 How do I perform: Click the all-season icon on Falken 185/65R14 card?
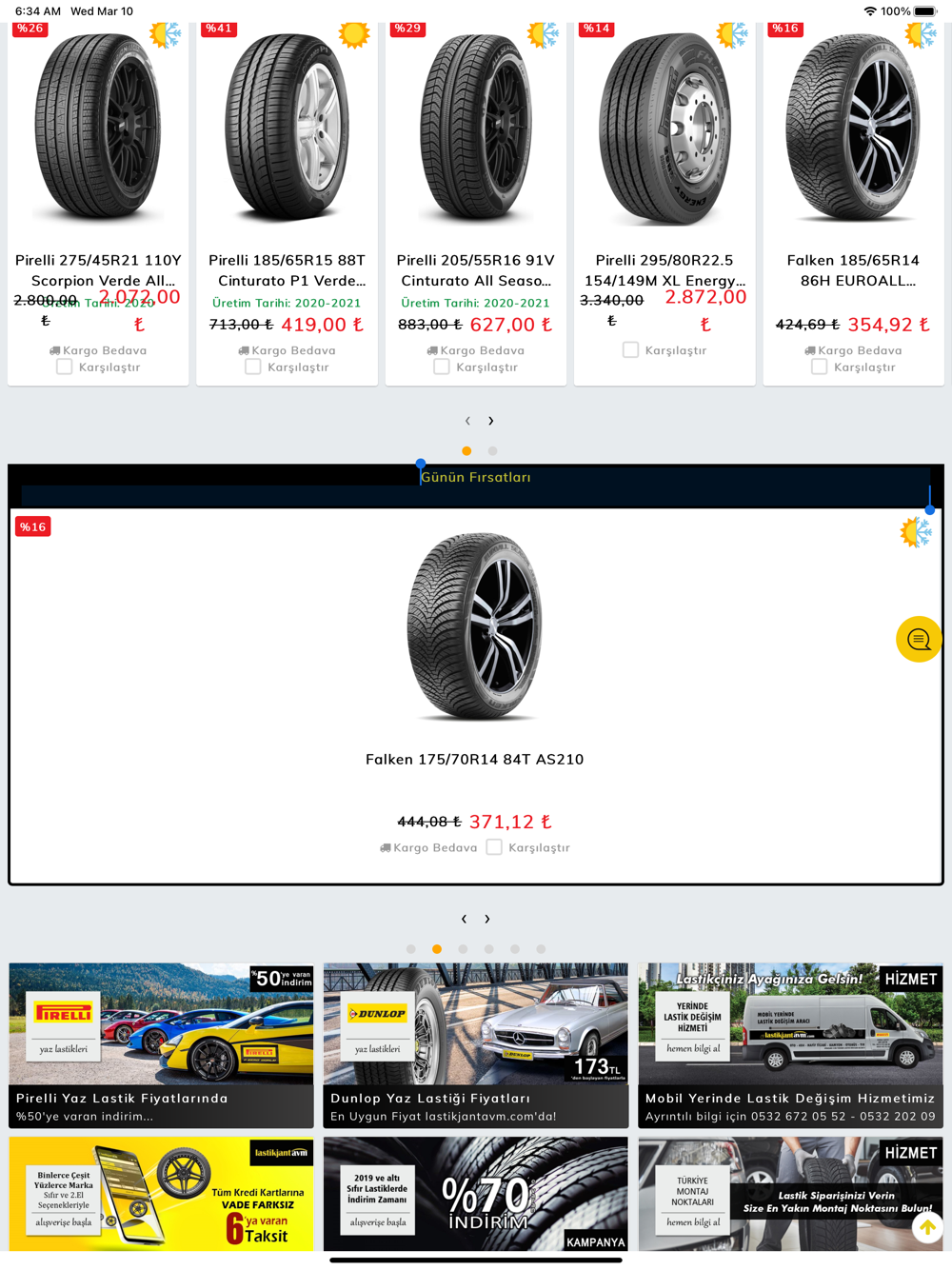tap(921, 35)
